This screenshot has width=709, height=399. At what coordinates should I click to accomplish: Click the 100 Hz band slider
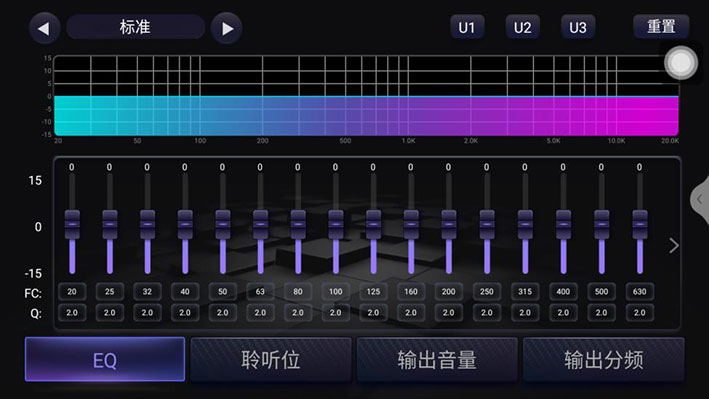coord(336,224)
